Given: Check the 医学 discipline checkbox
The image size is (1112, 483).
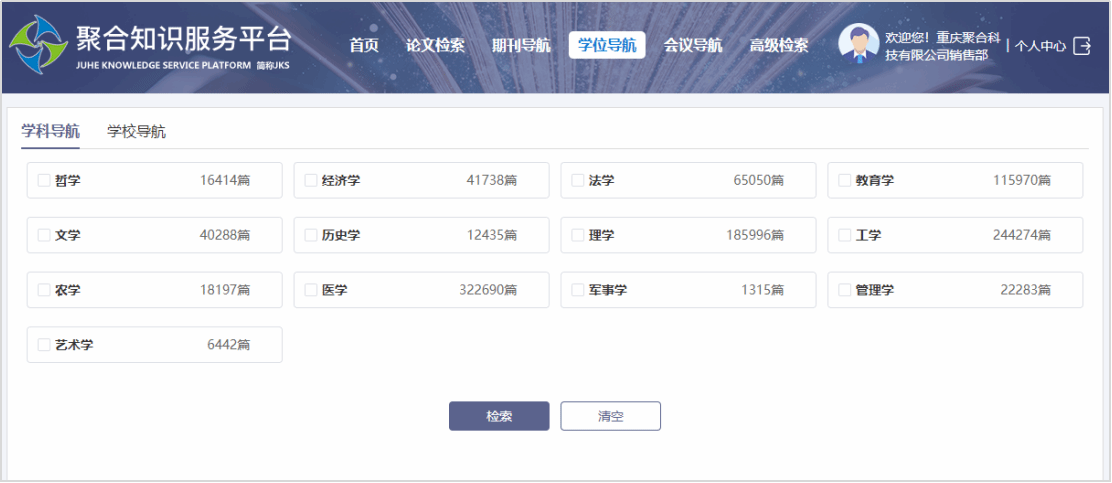Looking at the screenshot, I should 311,290.
